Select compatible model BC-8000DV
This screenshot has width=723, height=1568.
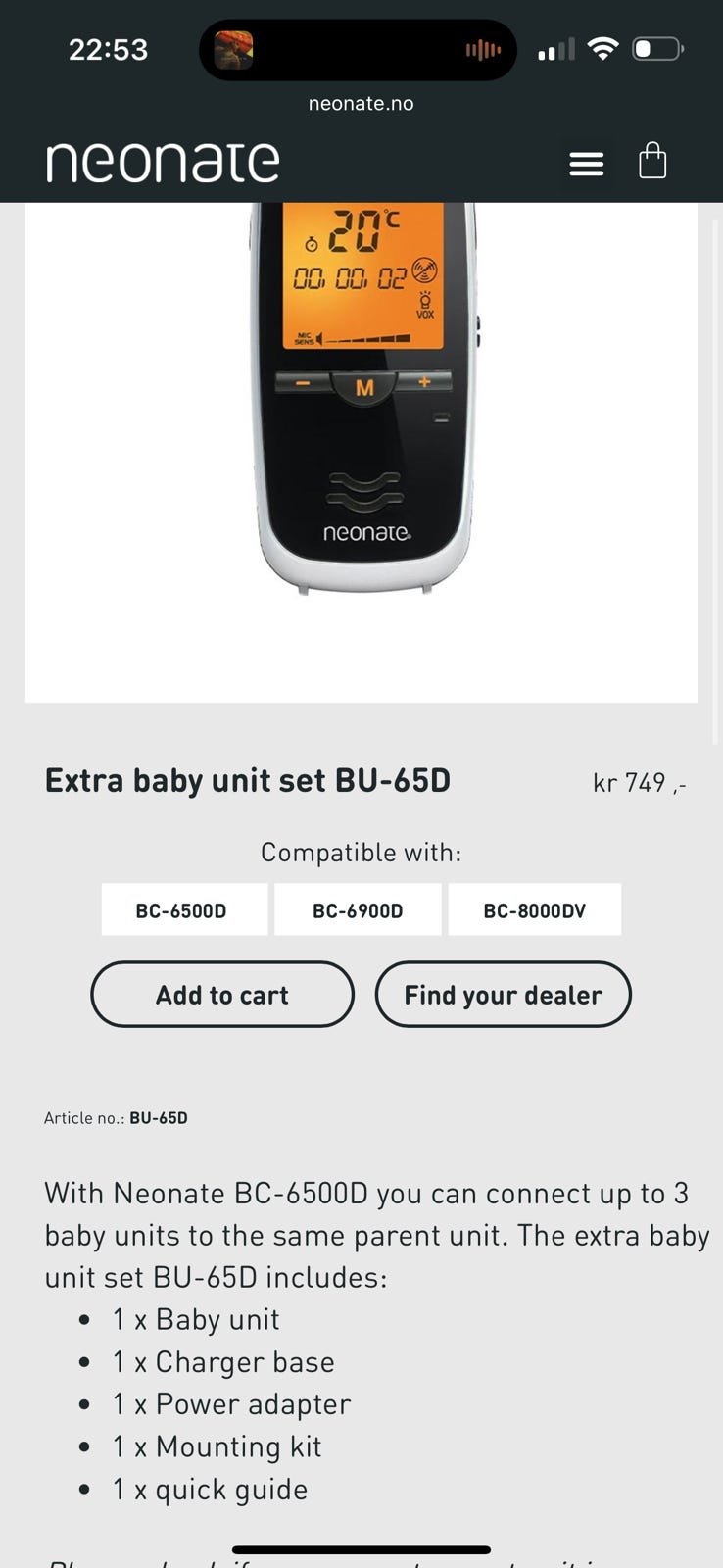534,910
